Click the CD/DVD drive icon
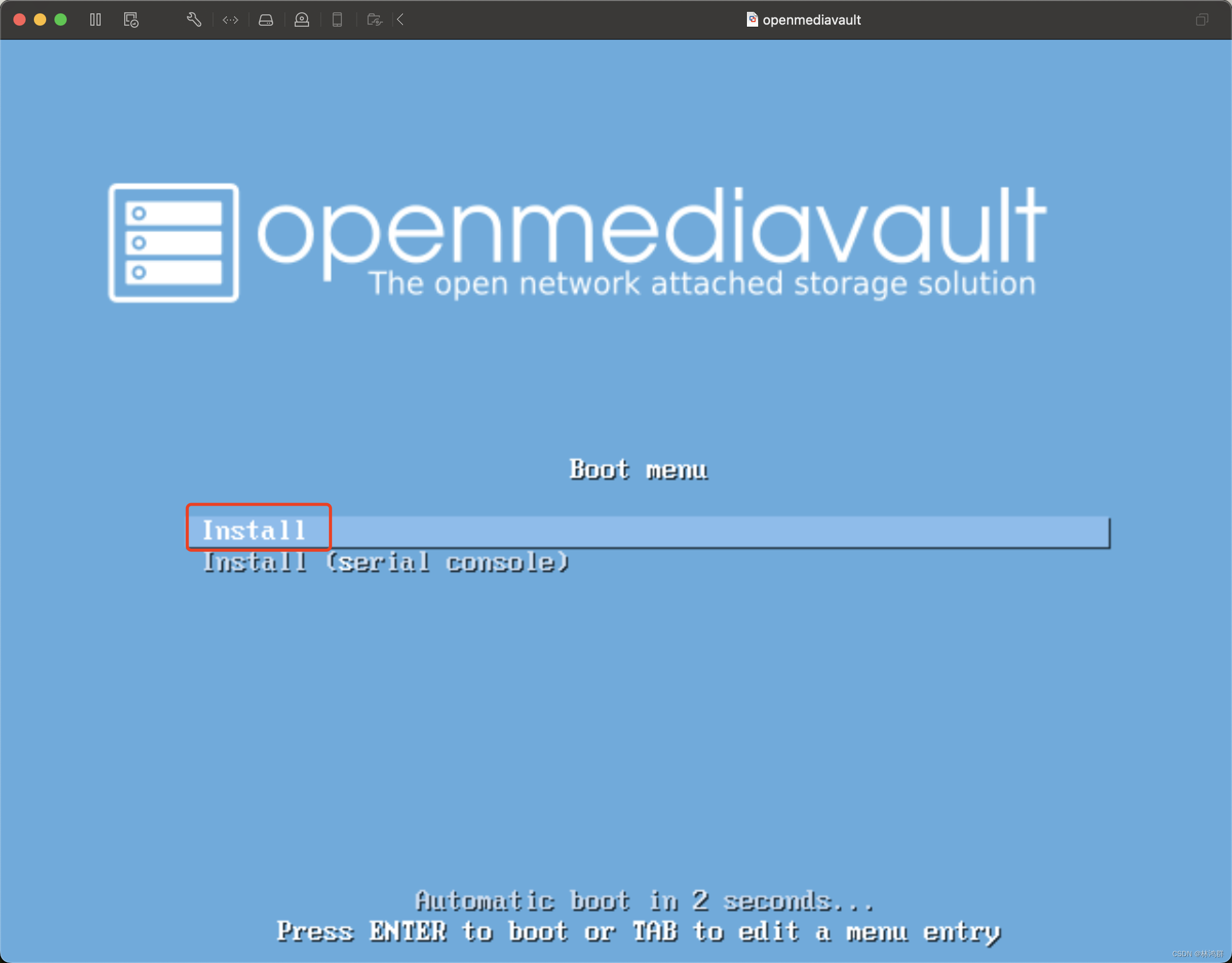The width and height of the screenshot is (1232, 963). (x=302, y=20)
